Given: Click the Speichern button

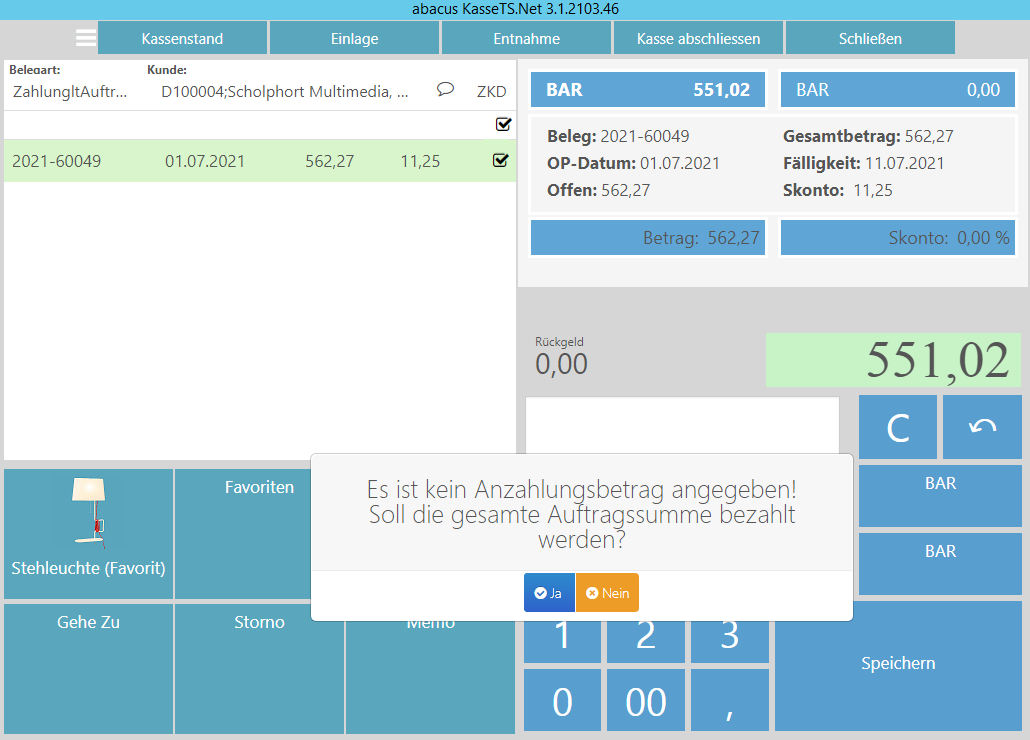Looking at the screenshot, I should click(x=898, y=664).
